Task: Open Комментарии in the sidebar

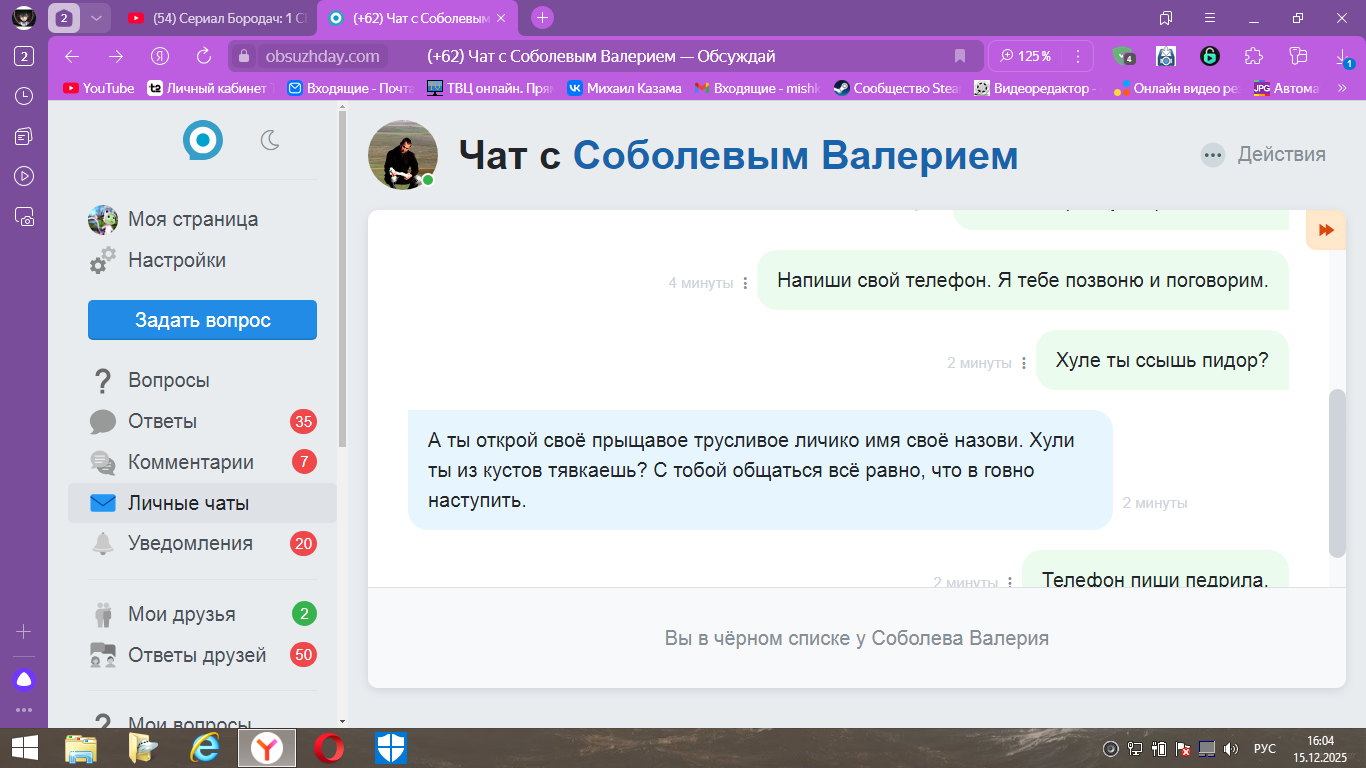Action: (190, 462)
